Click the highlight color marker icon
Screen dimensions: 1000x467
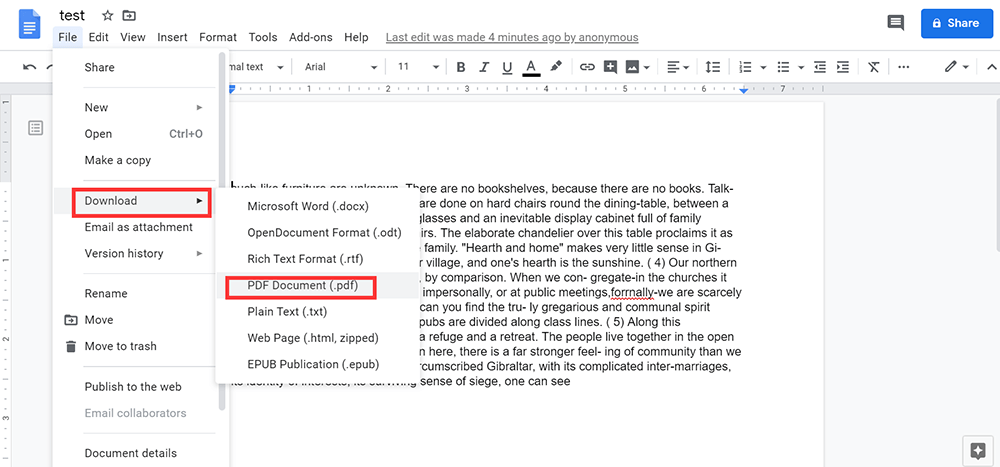tap(556, 67)
